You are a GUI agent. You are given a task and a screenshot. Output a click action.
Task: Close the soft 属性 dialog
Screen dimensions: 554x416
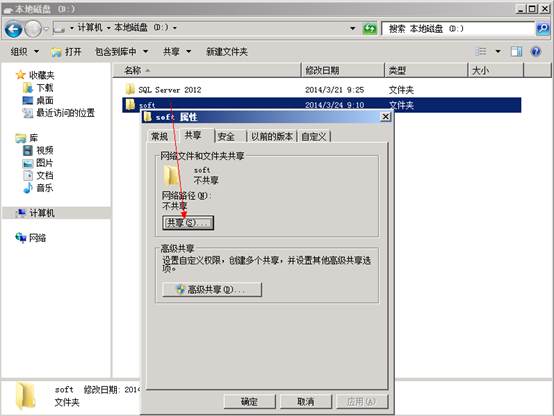tap(386, 117)
